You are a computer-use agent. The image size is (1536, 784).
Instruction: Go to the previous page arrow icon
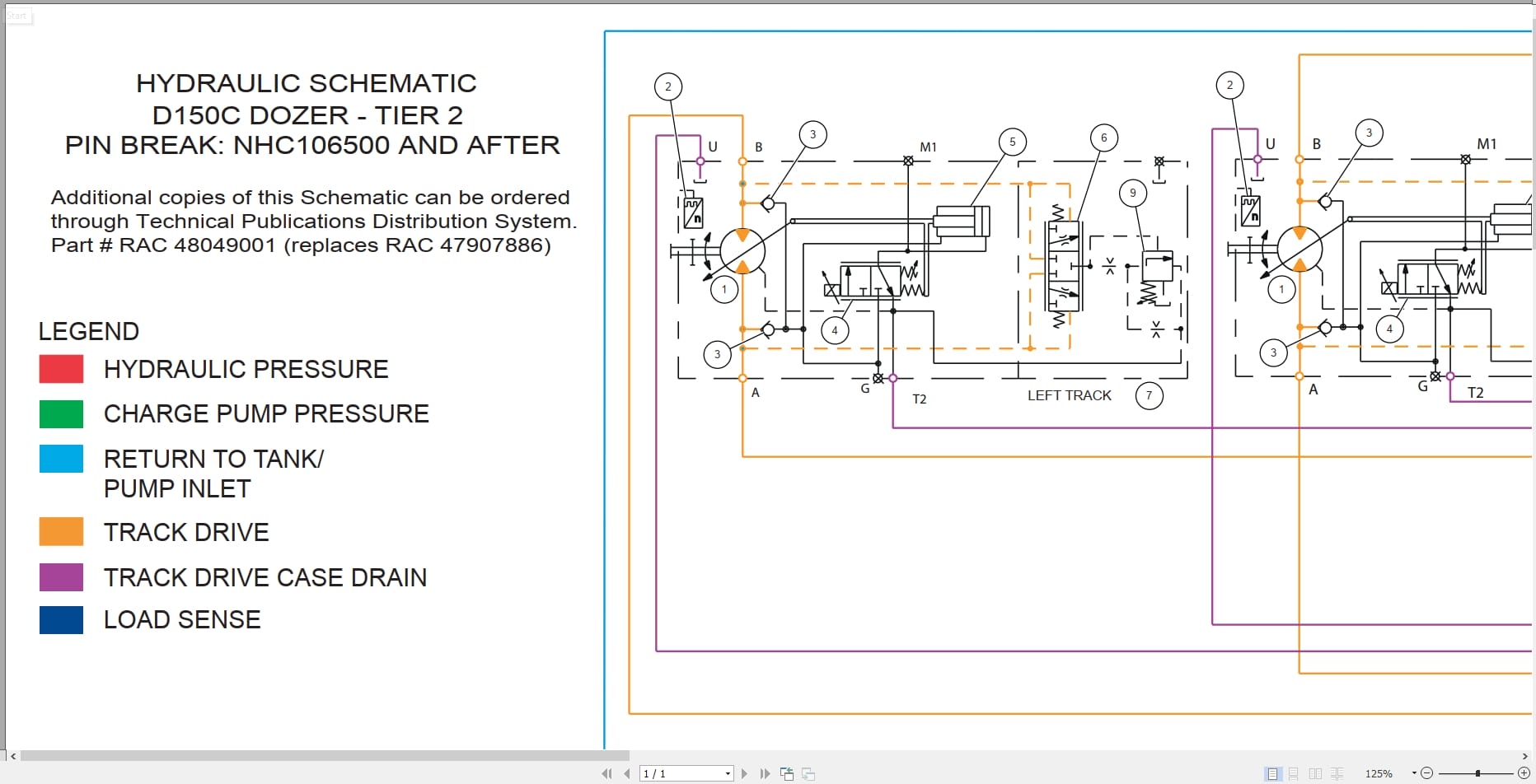tap(627, 773)
